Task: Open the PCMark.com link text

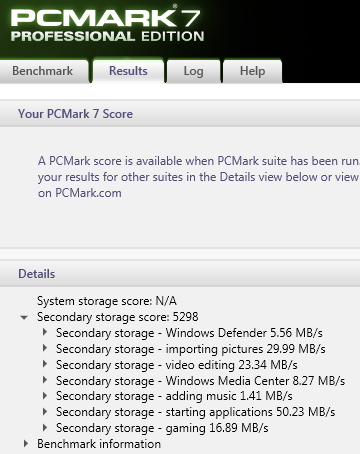Action: (x=88, y=193)
